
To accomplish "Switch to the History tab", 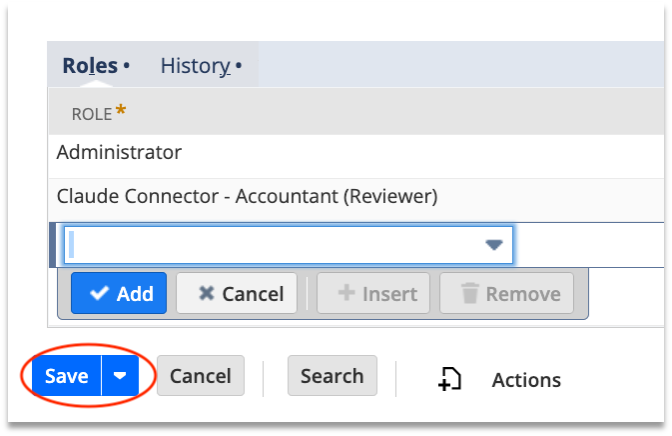I will (195, 66).
